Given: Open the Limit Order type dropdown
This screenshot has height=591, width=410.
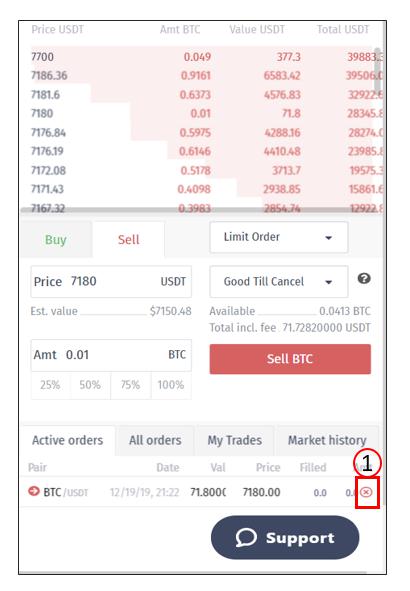Looking at the screenshot, I should (x=279, y=237).
